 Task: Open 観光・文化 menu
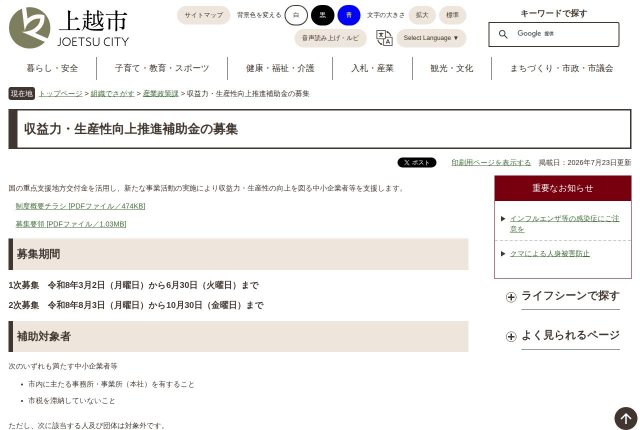(x=452, y=68)
